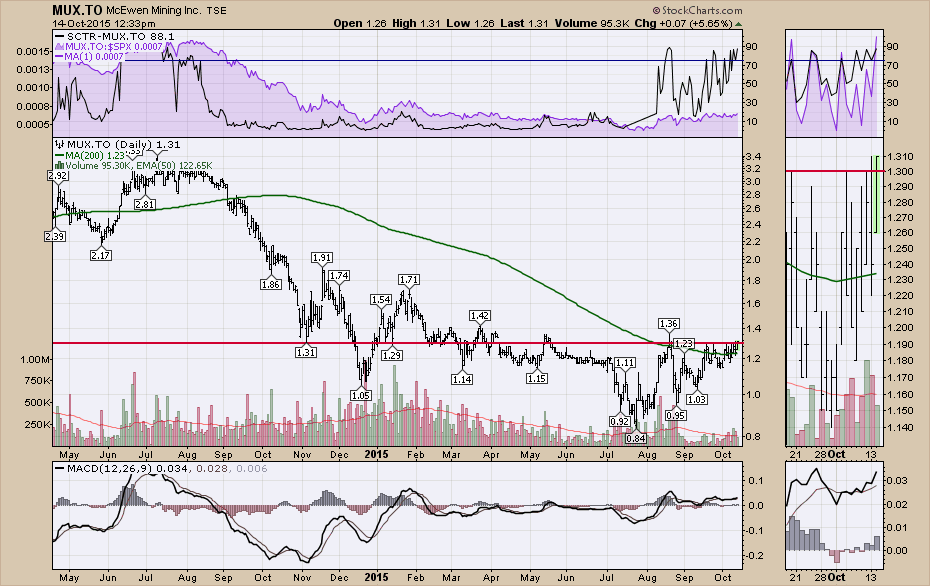Click the 1.29 price low label
Image resolution: width=930 pixels, height=586 pixels.
tap(391, 355)
